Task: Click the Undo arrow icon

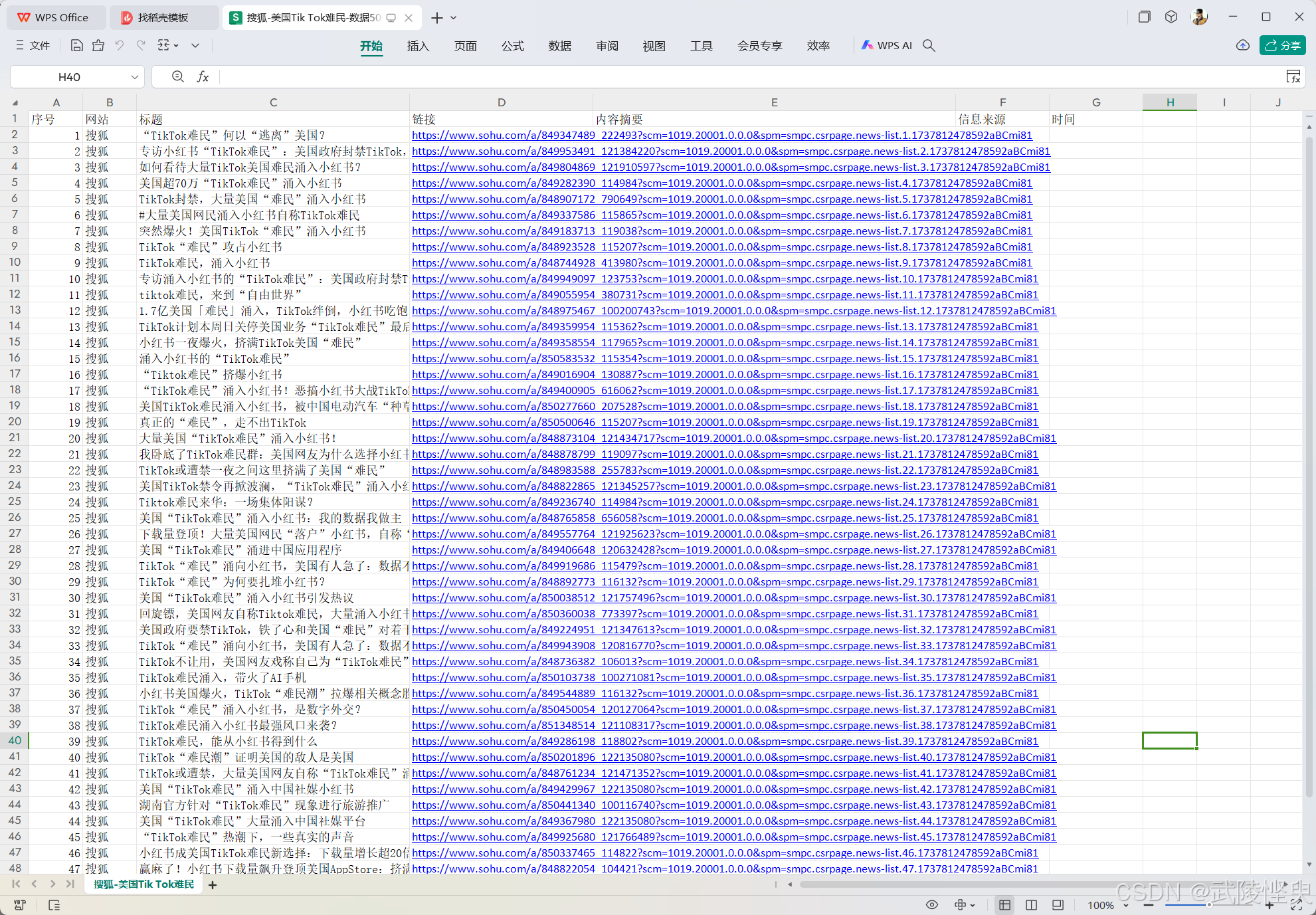Action: click(120, 45)
